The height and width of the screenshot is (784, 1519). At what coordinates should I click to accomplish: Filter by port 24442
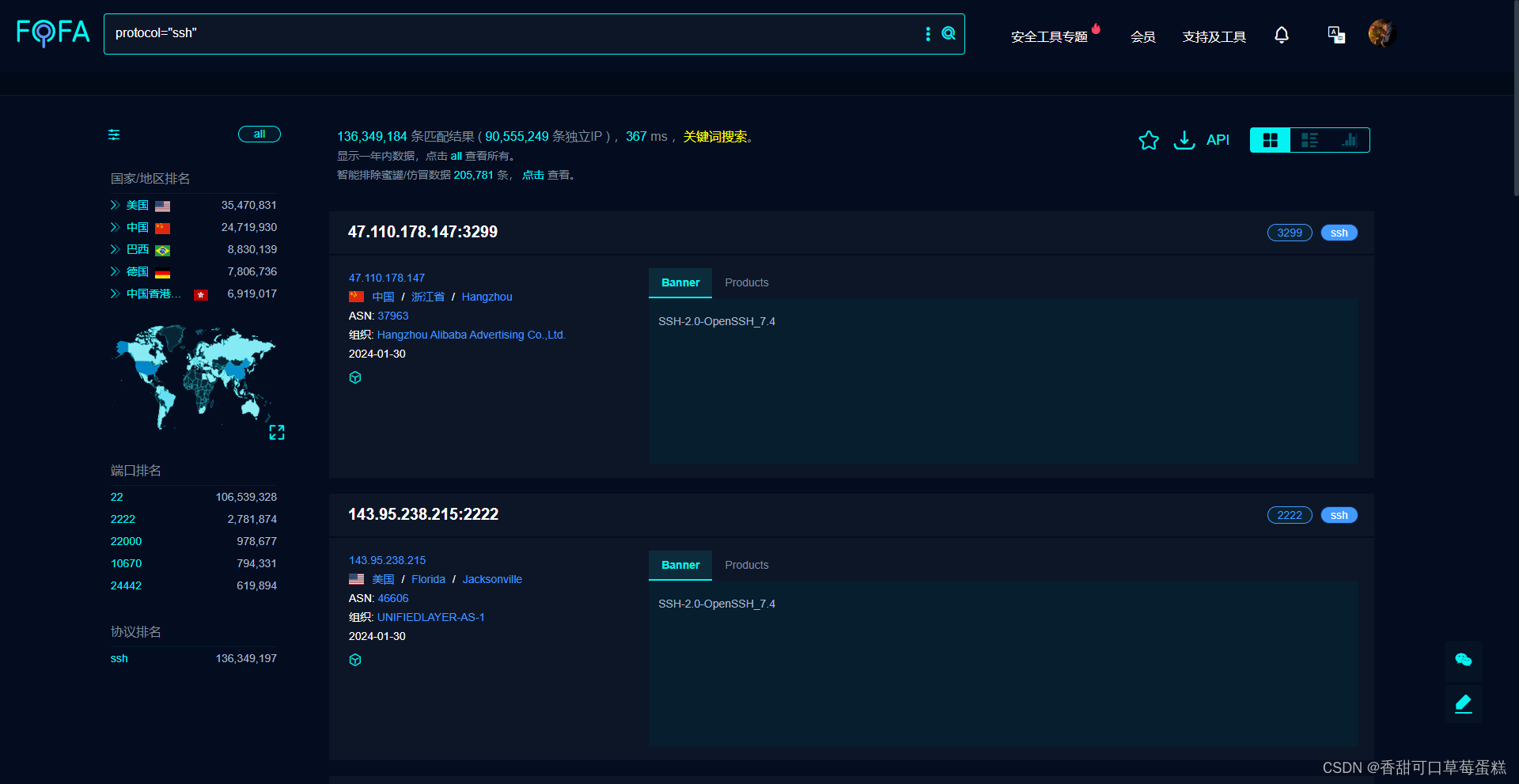pyautogui.click(x=126, y=585)
